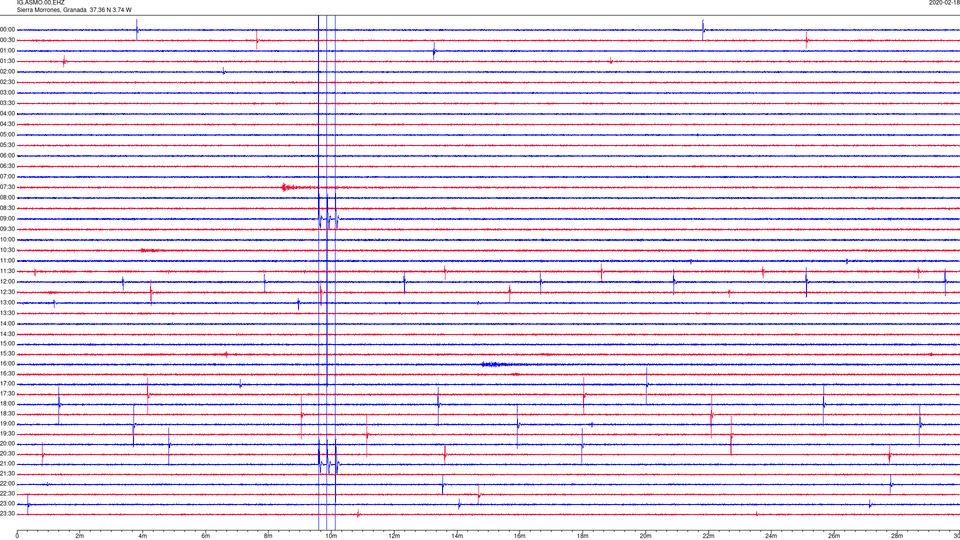Click the 16:00 time label
The width and height of the screenshot is (960, 540).
[8, 364]
